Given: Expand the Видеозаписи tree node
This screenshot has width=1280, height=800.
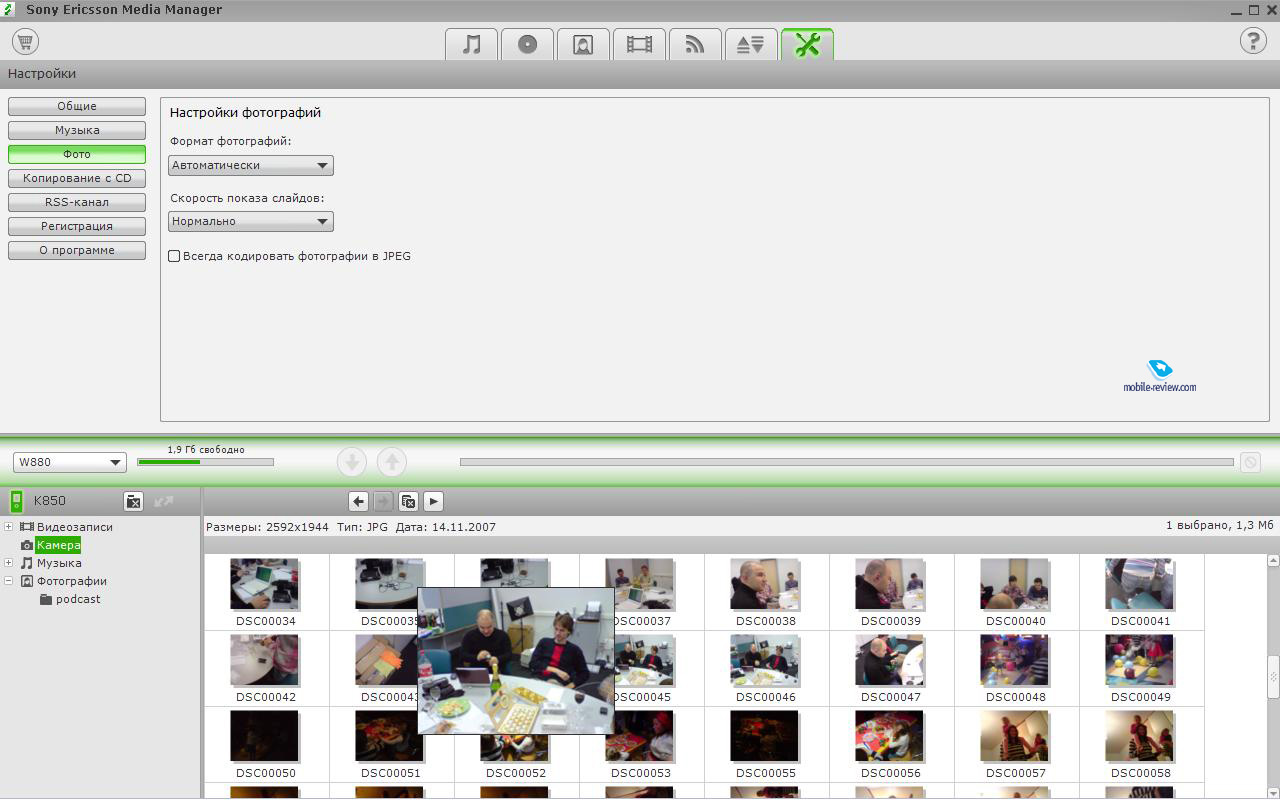Looking at the screenshot, I should (9, 527).
